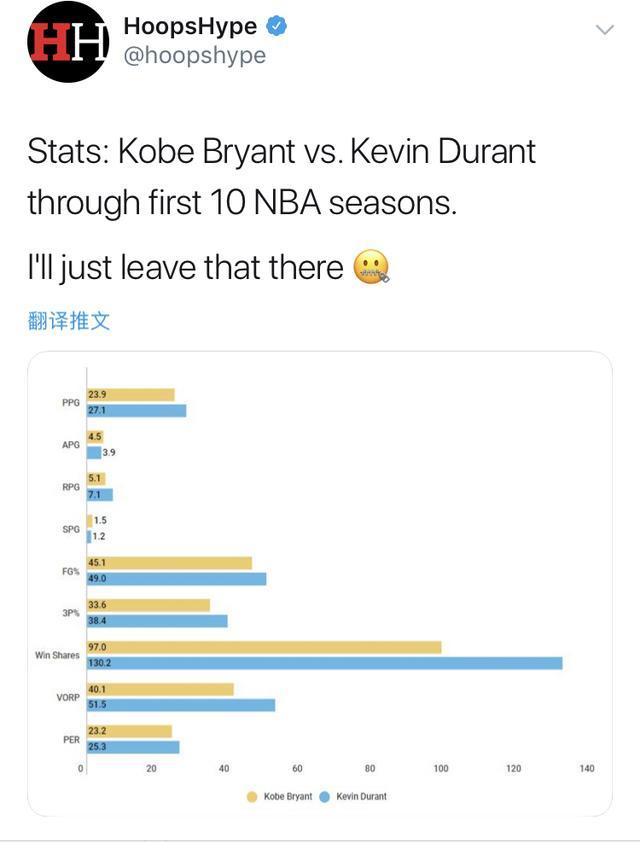Click the blue verified badge

[x=277, y=26]
